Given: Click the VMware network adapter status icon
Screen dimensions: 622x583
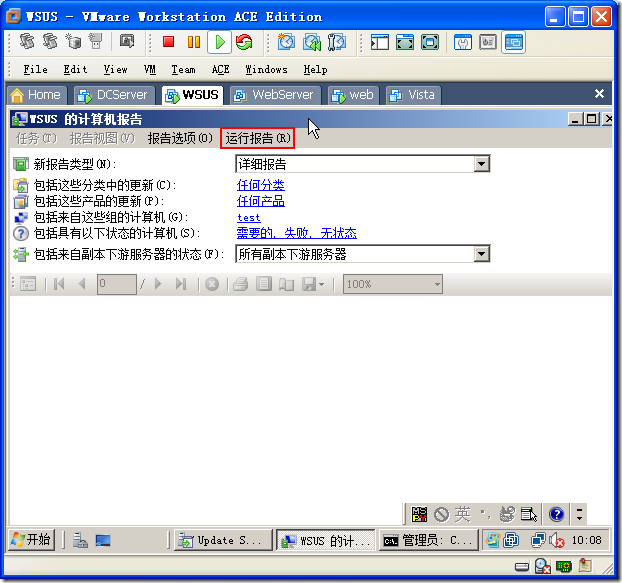Looking at the screenshot, I should pos(563,566).
